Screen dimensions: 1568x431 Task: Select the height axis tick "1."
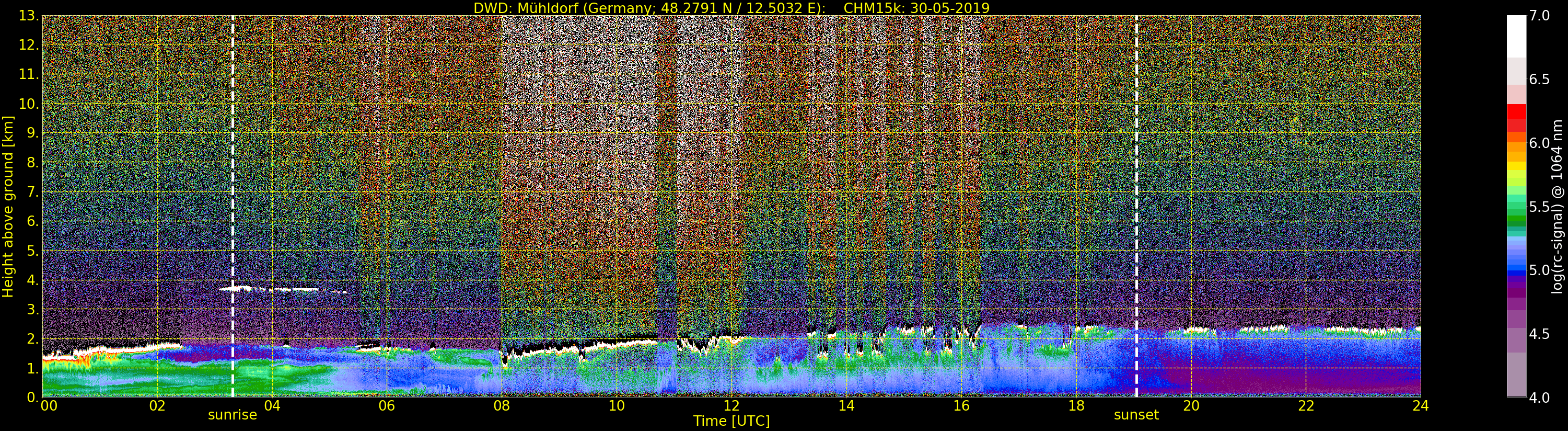click(x=32, y=368)
